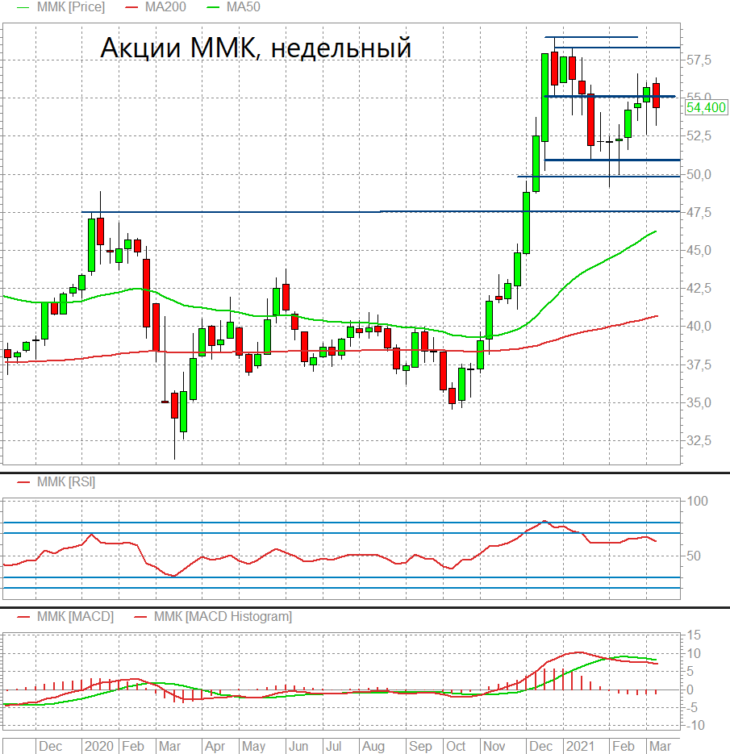Viewport: 730px width, 754px height.
Task: Click the Dec label before 2021
Action: pos(541,746)
